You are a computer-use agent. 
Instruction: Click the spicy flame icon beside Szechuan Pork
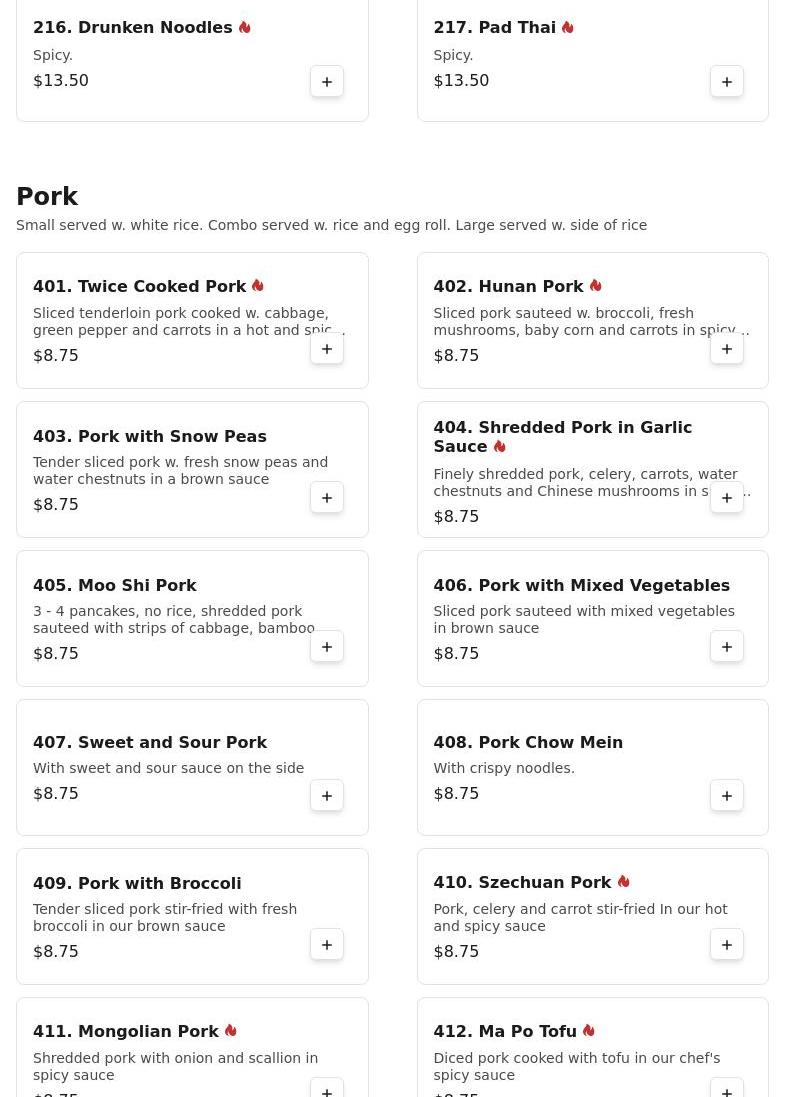(623, 882)
